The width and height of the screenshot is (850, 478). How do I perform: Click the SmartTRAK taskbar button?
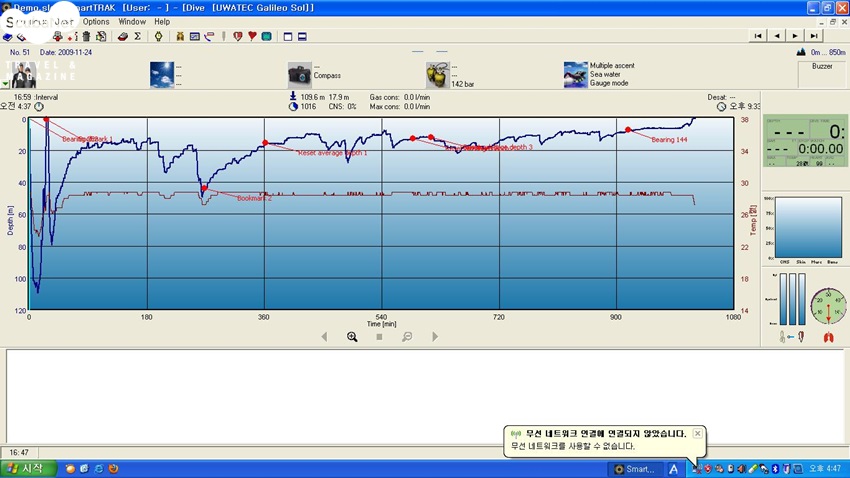point(634,468)
